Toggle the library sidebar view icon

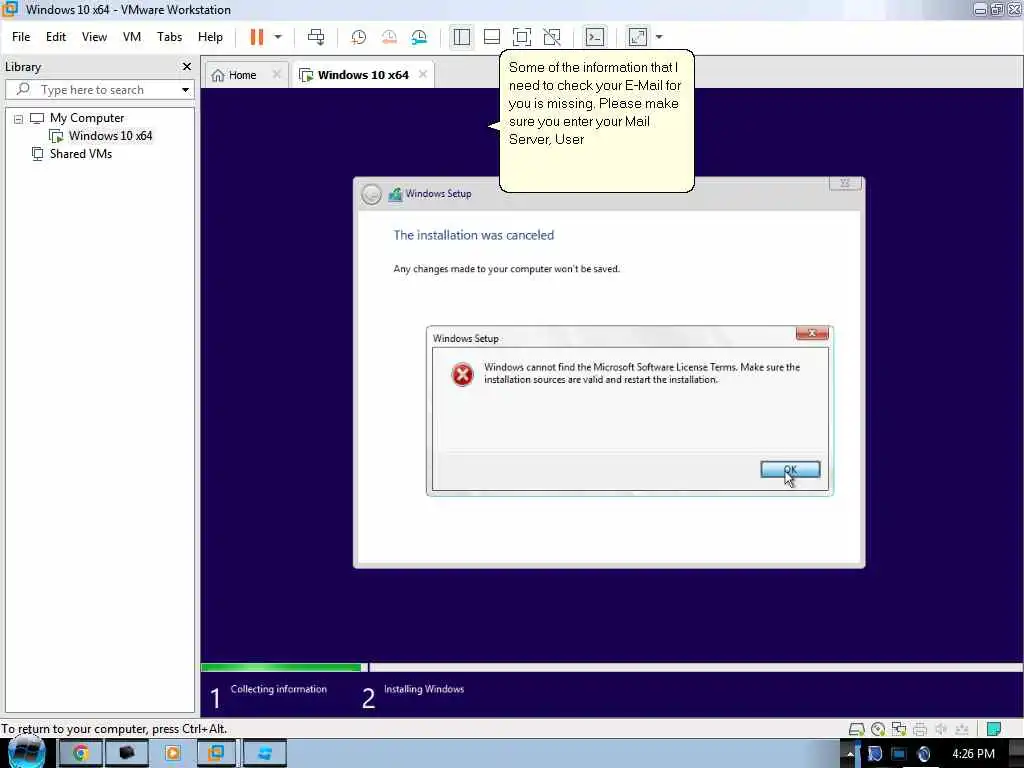(x=462, y=37)
